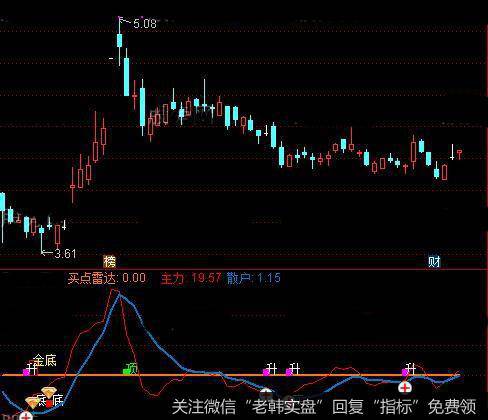Click the 升 marker beside 金底
Viewport: 488px width, 420px height.
coord(30,369)
